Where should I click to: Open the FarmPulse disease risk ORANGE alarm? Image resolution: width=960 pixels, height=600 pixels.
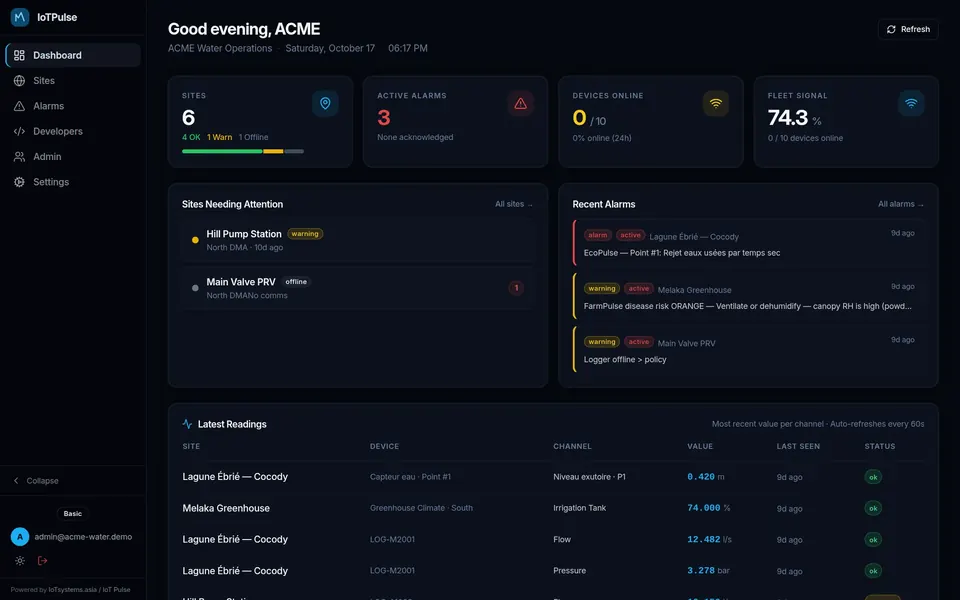pyautogui.click(x=748, y=297)
